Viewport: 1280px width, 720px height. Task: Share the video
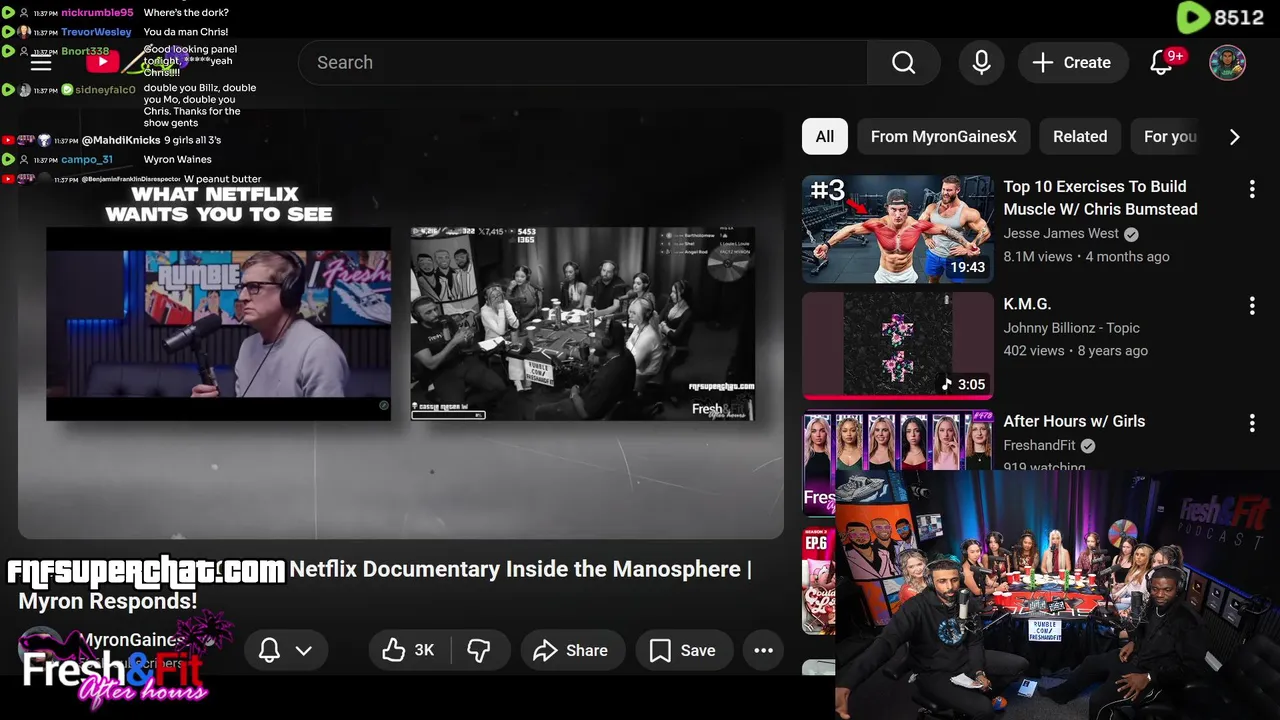(572, 650)
